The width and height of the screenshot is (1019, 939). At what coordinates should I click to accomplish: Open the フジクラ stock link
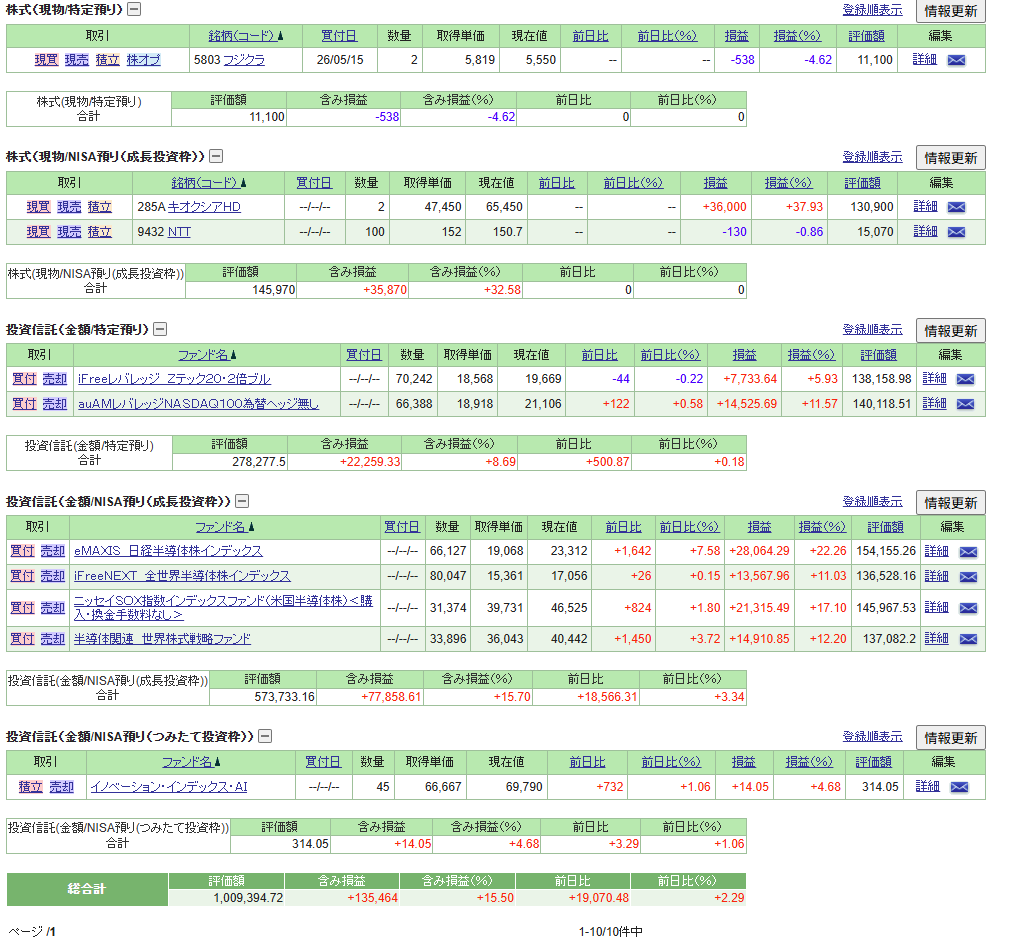[244, 60]
